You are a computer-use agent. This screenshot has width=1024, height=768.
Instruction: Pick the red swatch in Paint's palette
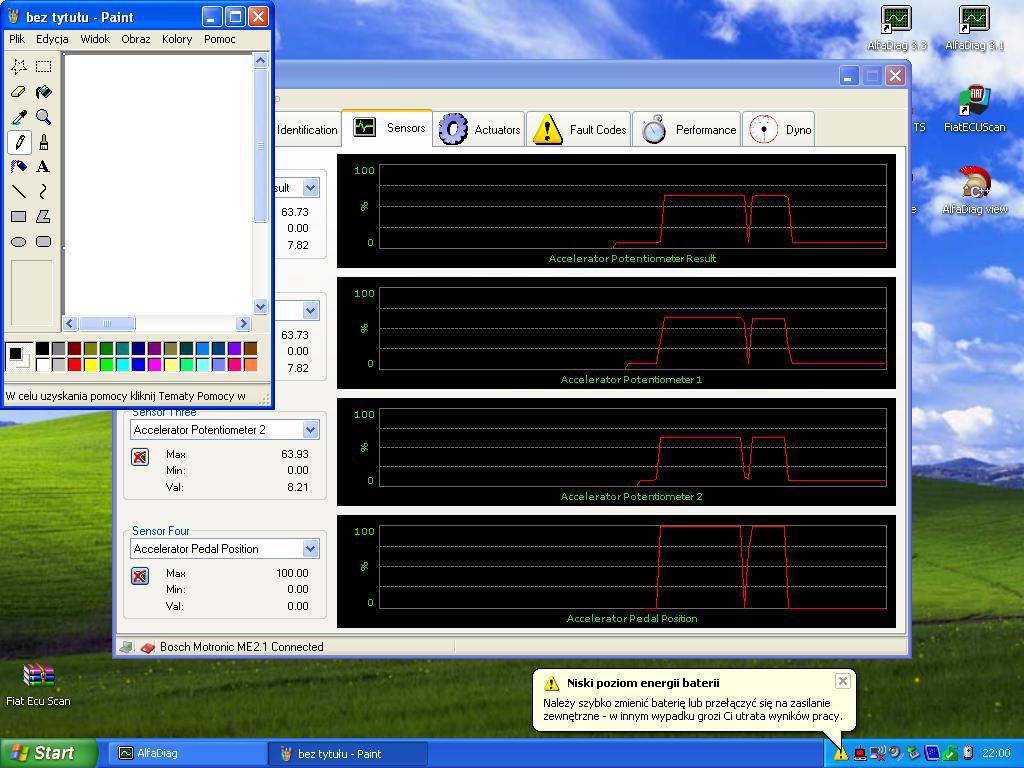coord(74,364)
